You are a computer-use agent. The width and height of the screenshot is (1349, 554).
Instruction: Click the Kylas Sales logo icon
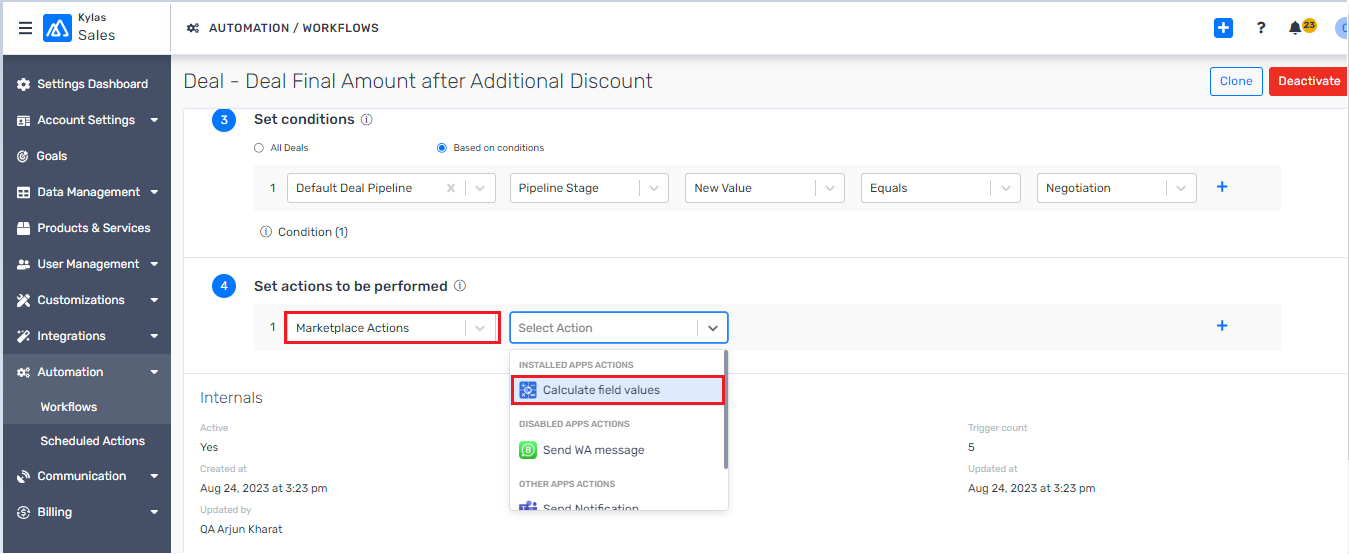[57, 28]
